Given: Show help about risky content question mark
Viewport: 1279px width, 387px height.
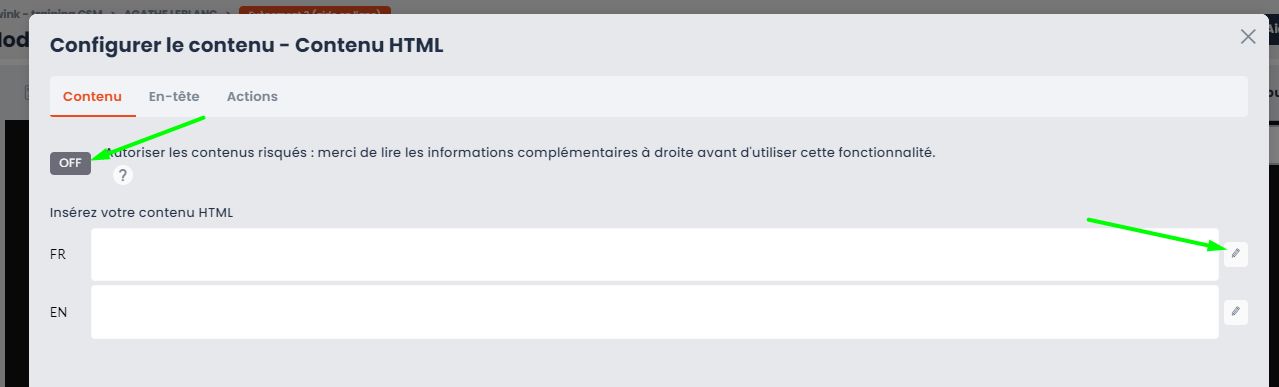Looking at the screenshot, I should (123, 176).
